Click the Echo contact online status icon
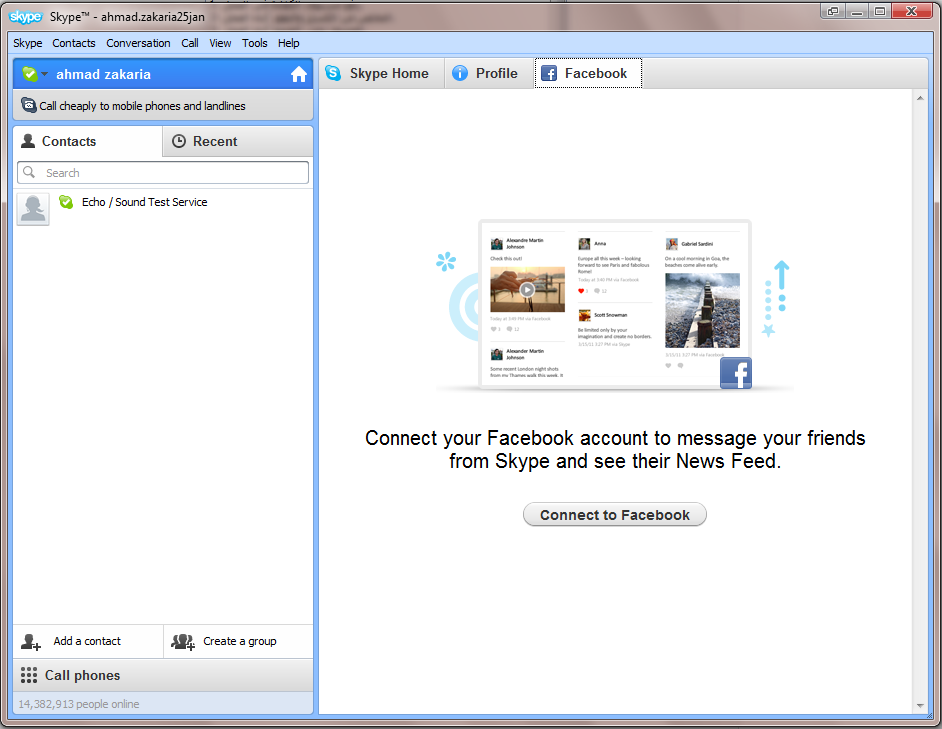Viewport: 942px width, 729px height. tap(66, 202)
